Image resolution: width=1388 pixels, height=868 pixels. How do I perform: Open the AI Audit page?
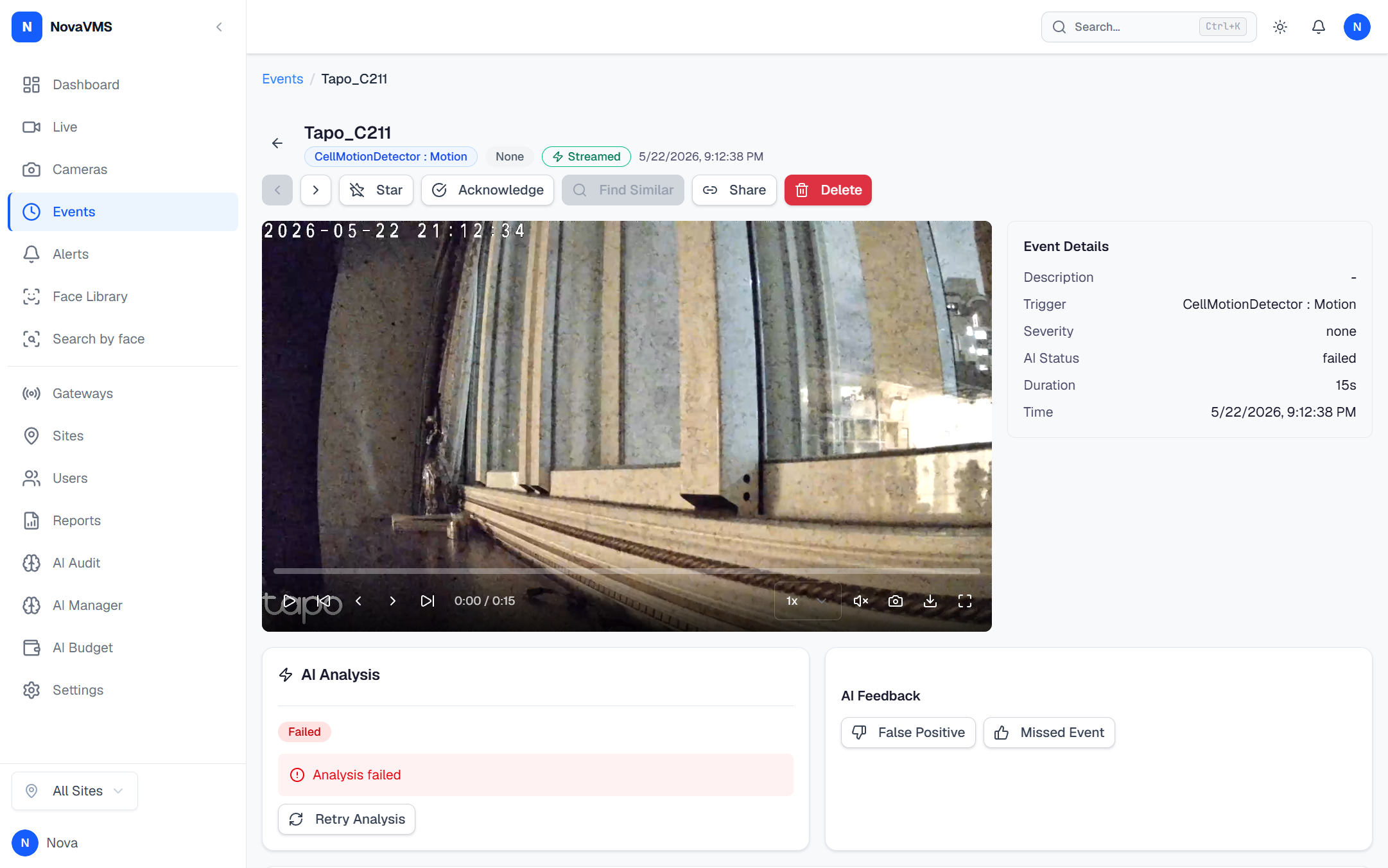[x=123, y=563]
